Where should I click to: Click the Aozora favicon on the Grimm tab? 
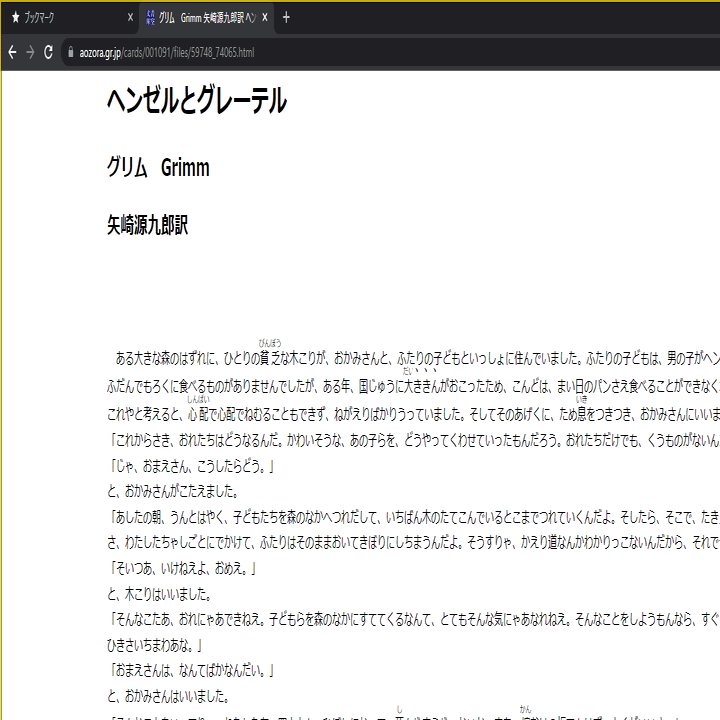150,17
